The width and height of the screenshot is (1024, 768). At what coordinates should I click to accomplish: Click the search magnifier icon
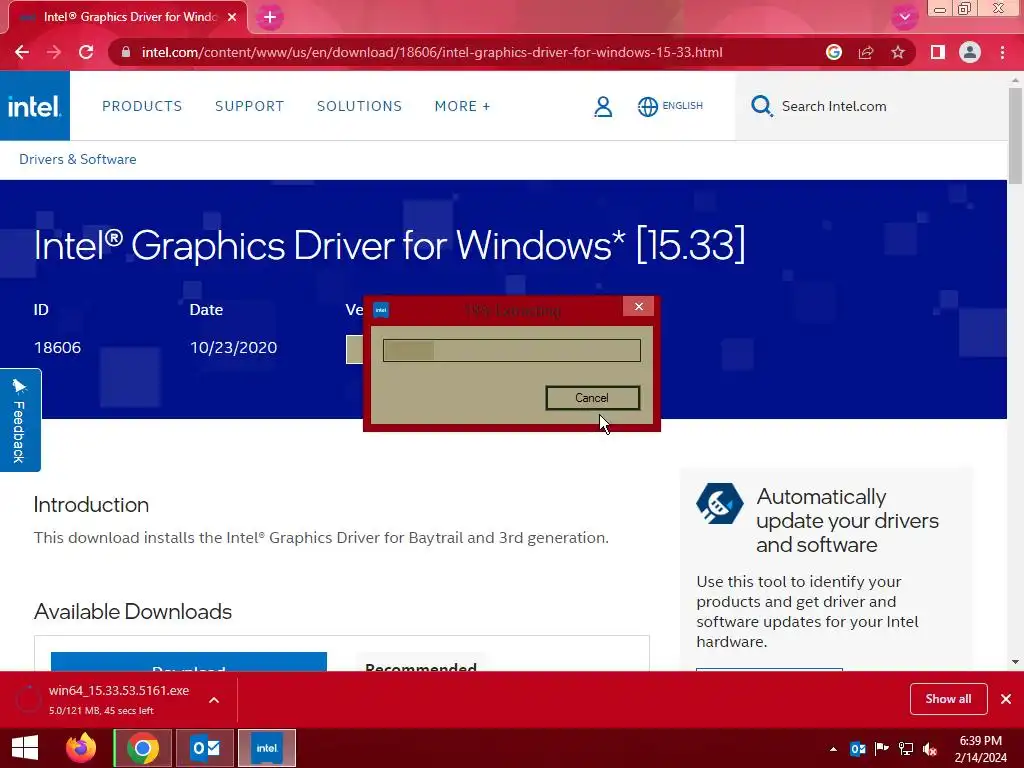point(761,106)
